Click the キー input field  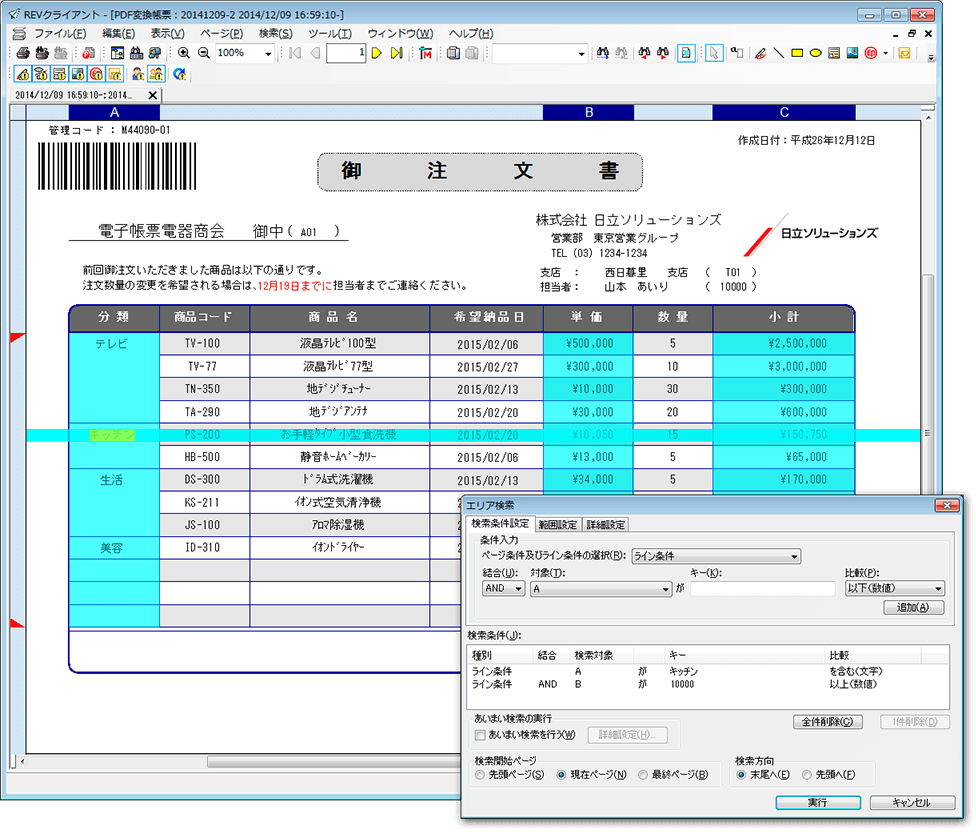coord(762,589)
